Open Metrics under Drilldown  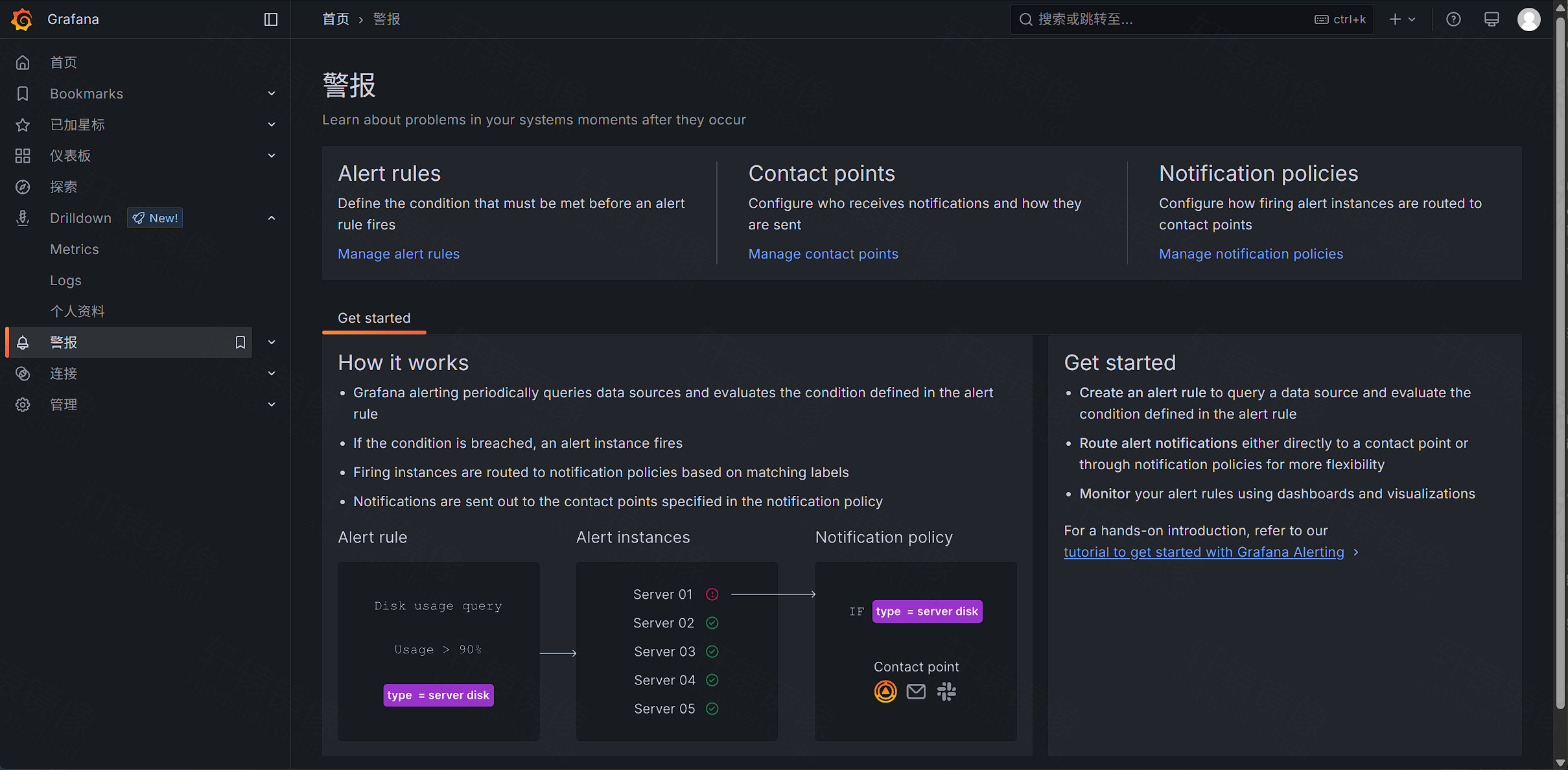pyautogui.click(x=75, y=249)
